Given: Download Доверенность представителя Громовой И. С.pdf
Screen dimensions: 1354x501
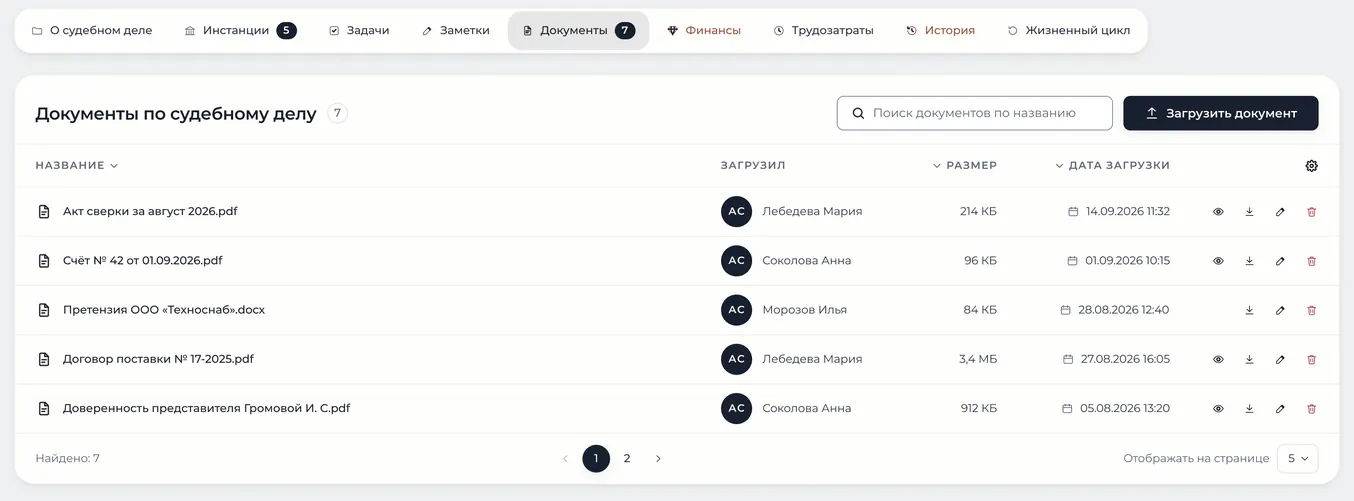Looking at the screenshot, I should point(1249,409).
